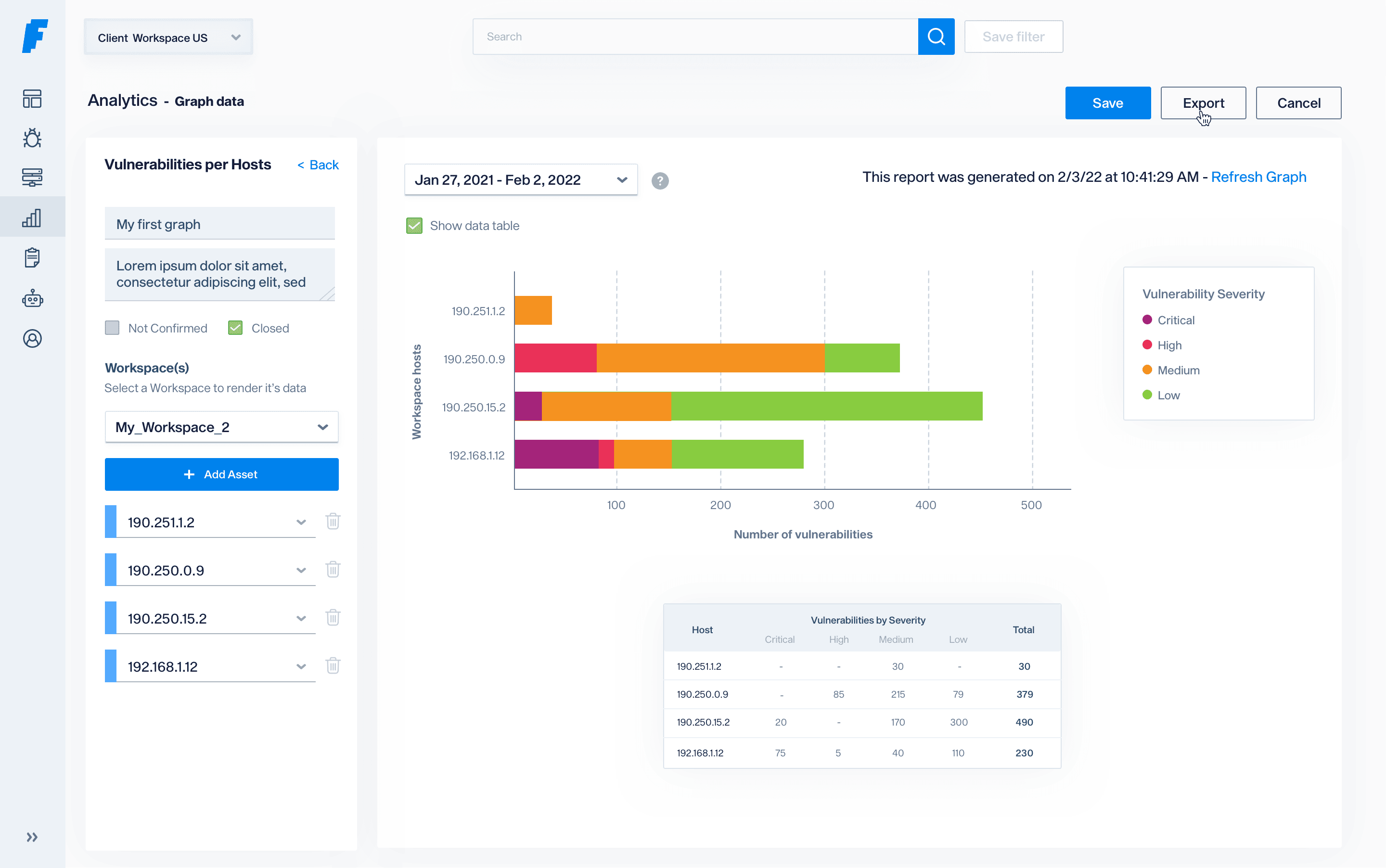The height and width of the screenshot is (868, 1386).
Task: Open the reports clipboard icon in sidebar
Action: tap(32, 258)
